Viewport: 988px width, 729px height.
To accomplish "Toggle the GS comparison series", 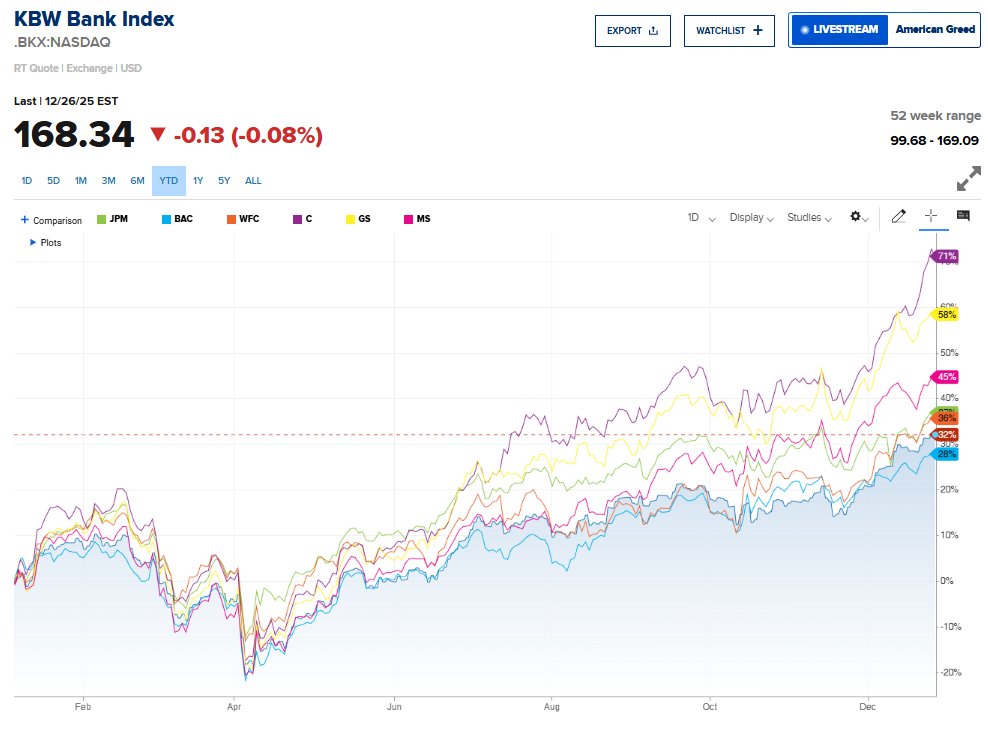I will click(x=358, y=219).
